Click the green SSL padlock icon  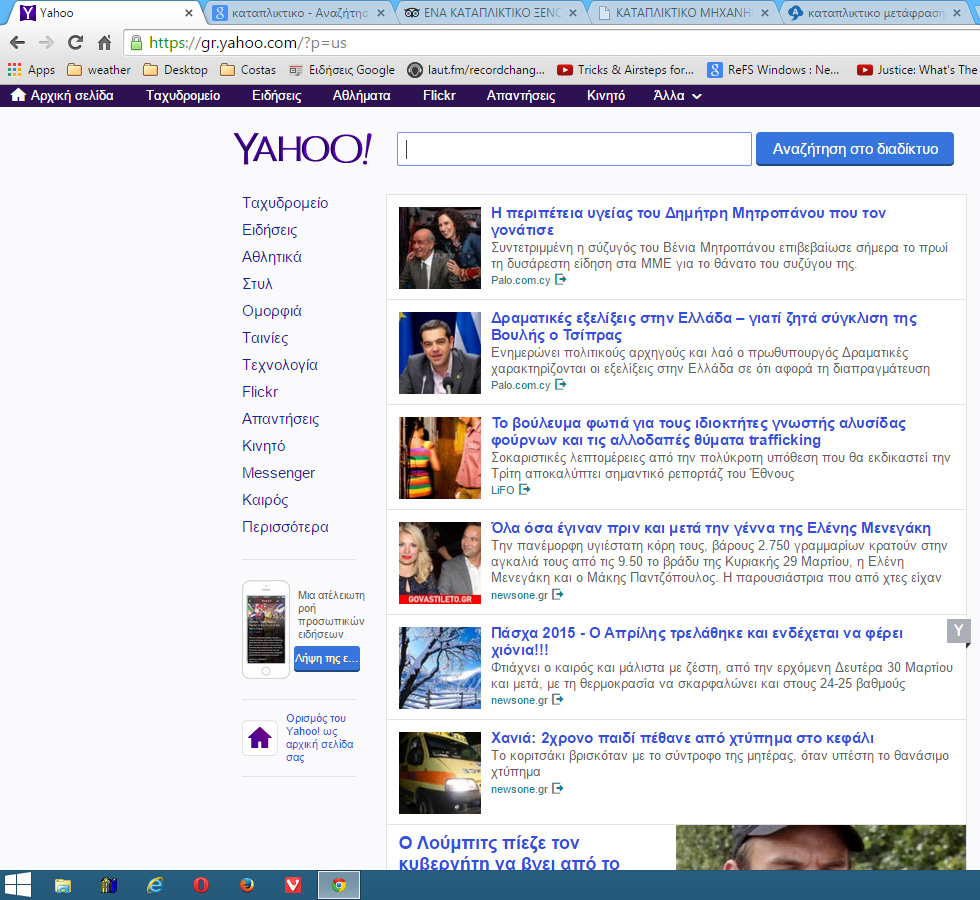click(136, 42)
